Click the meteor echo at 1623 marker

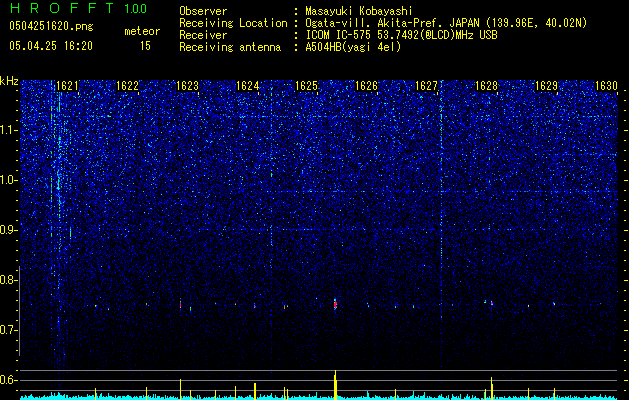[x=181, y=304]
